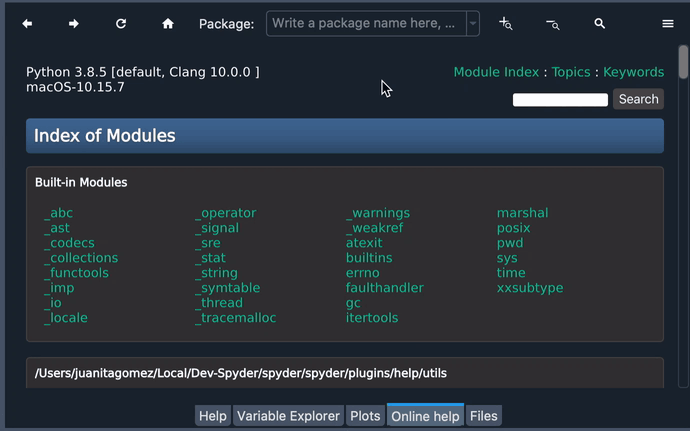Switch to the Help tab
Viewport: 690px width, 431px height.
[213, 416]
